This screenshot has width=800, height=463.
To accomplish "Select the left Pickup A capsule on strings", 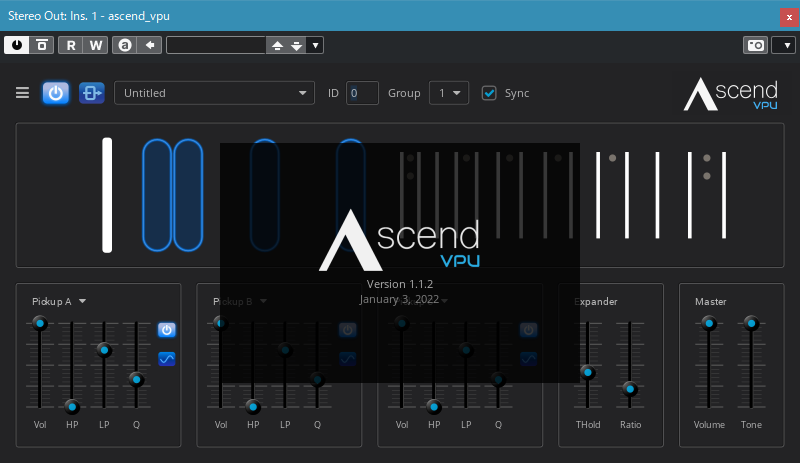I will point(157,195).
